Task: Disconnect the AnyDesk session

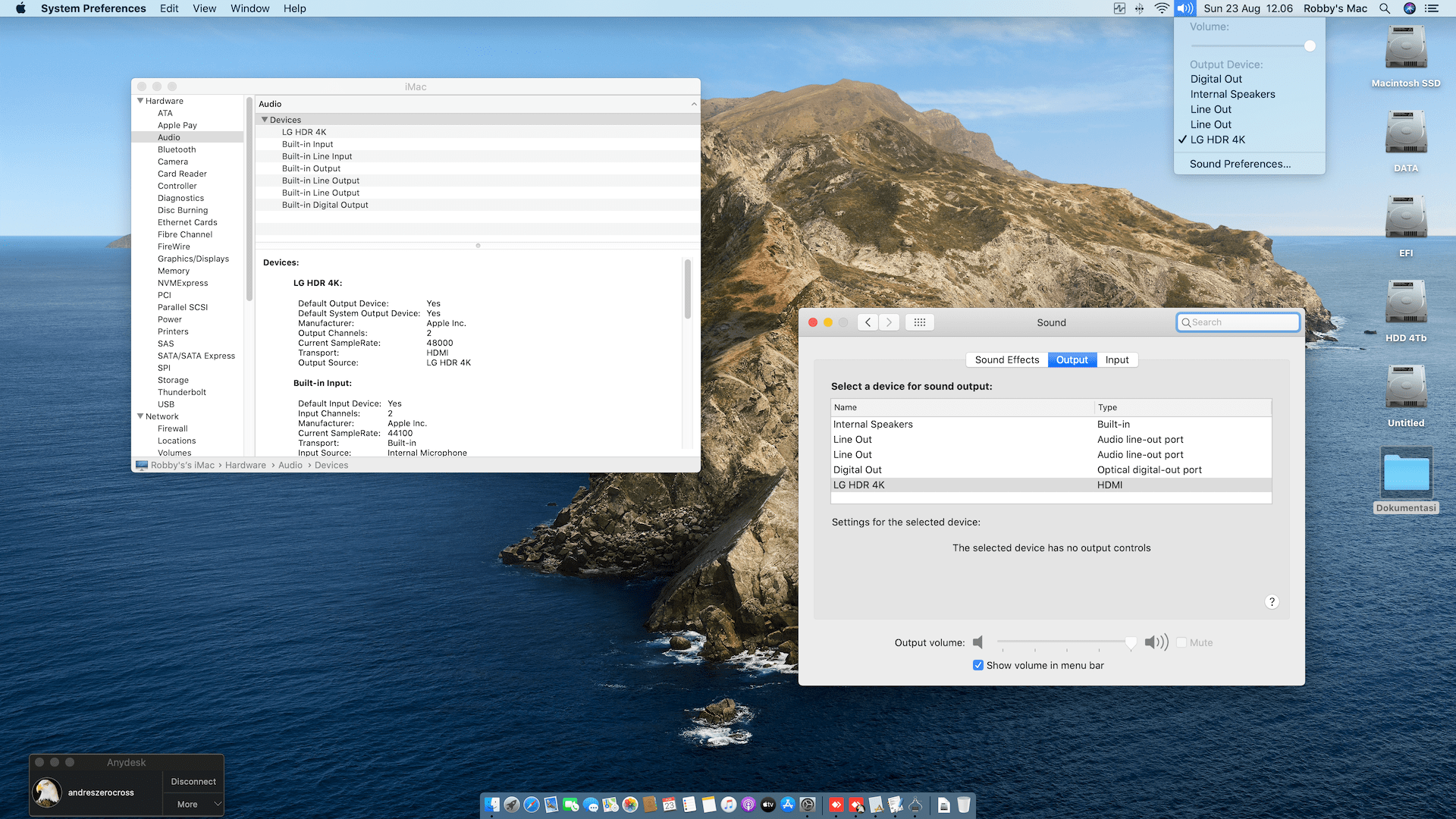Action: click(193, 782)
